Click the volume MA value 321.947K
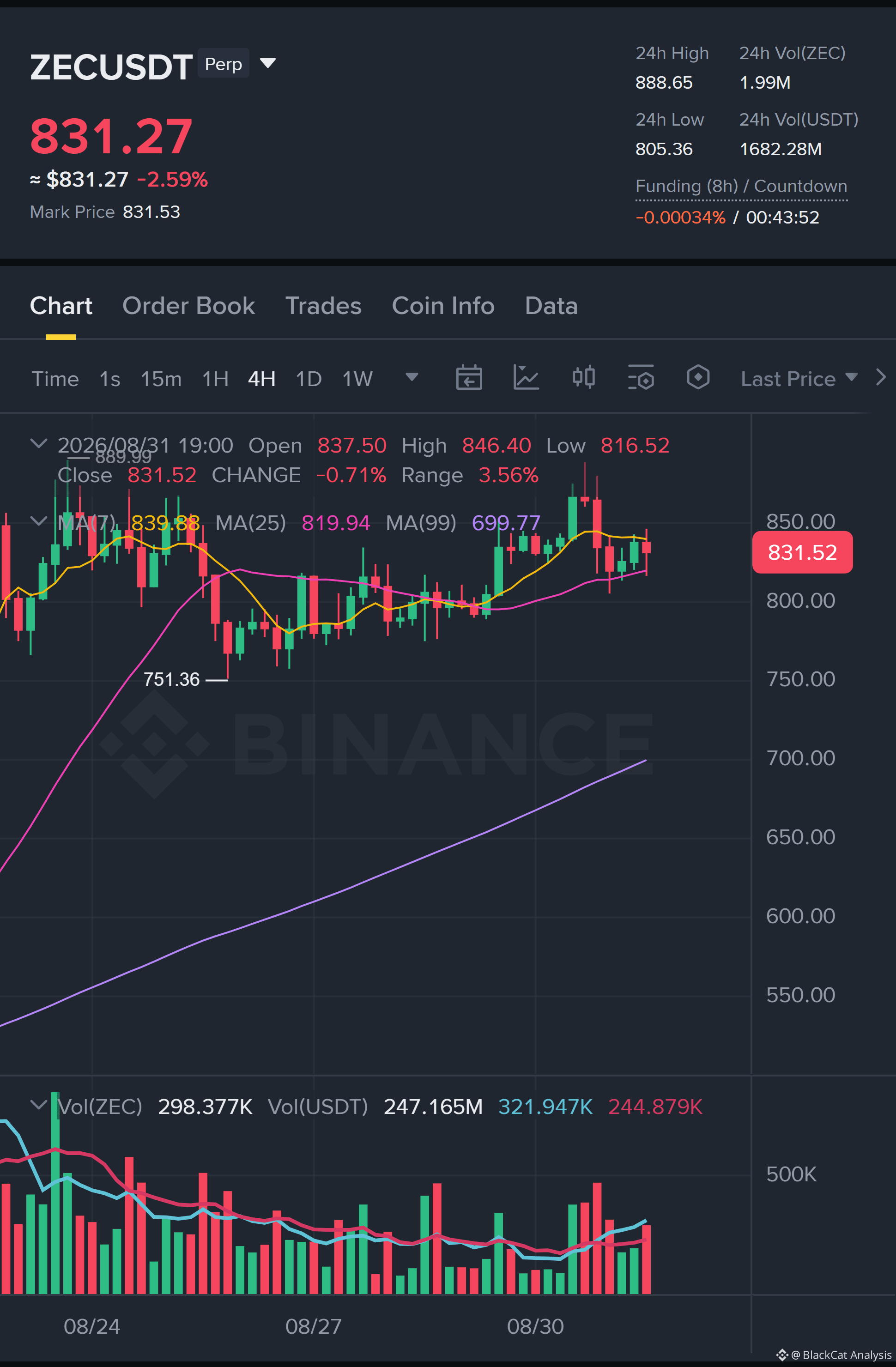The height and width of the screenshot is (1367, 896). pyautogui.click(x=545, y=1106)
